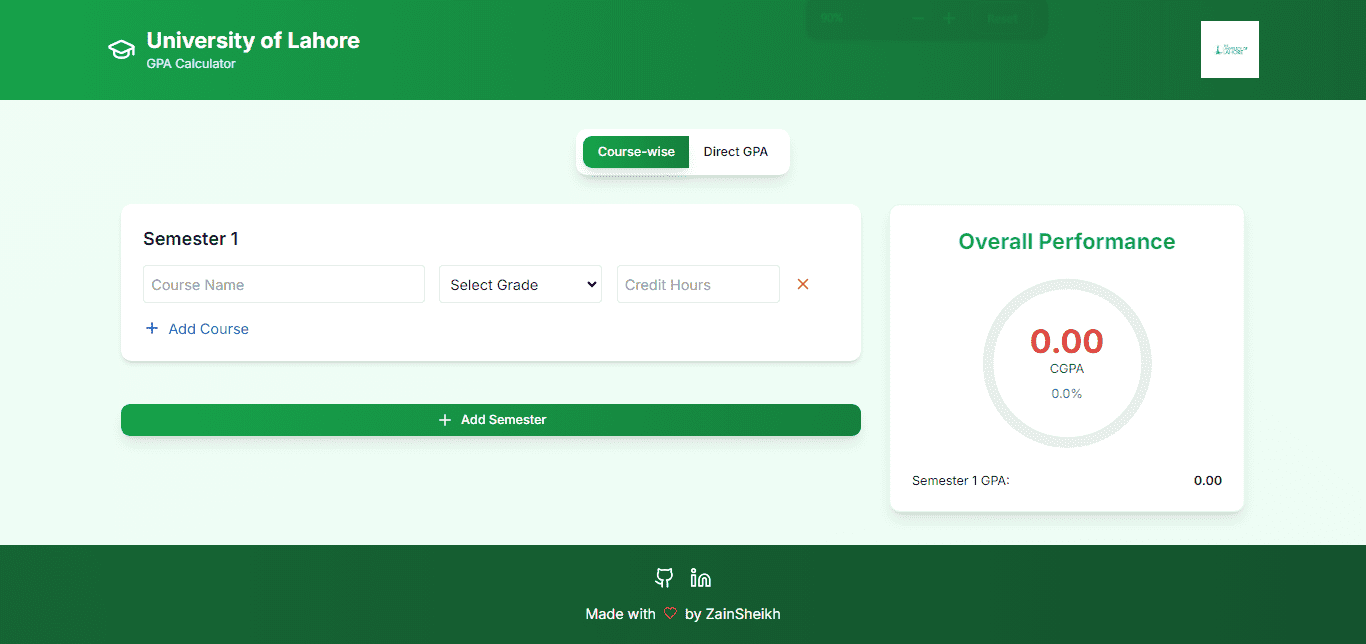Click the Semester 1 GPA label
1366x644 pixels.
(x=961, y=481)
